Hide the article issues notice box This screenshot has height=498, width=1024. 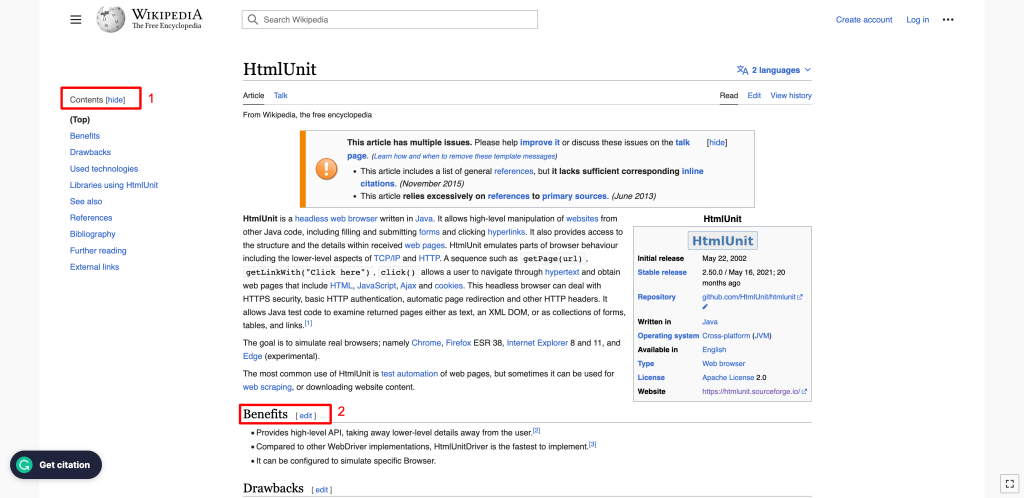pyautogui.click(x=716, y=143)
